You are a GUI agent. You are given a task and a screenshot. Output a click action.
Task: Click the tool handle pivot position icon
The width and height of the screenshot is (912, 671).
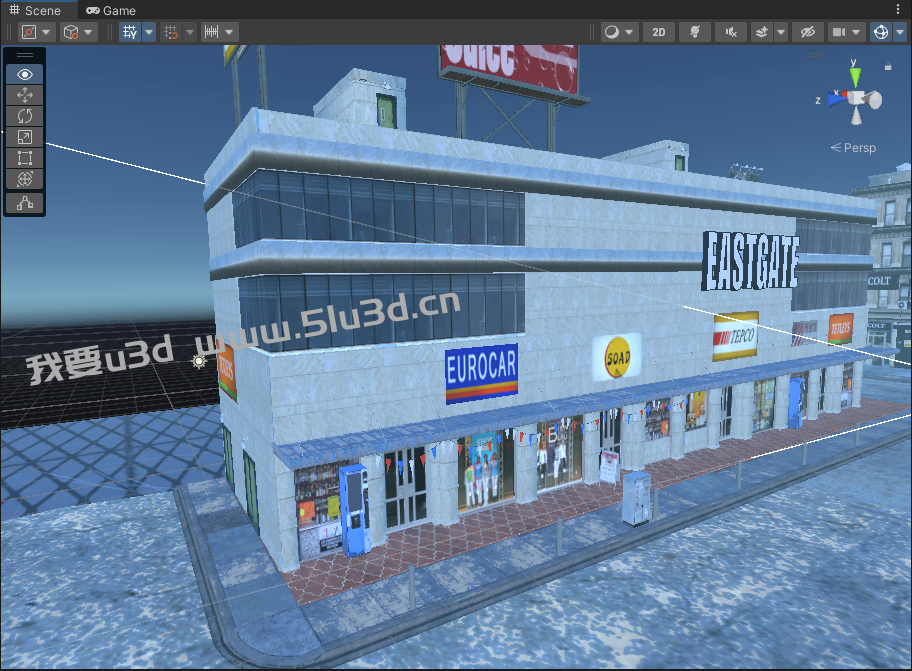[29, 32]
